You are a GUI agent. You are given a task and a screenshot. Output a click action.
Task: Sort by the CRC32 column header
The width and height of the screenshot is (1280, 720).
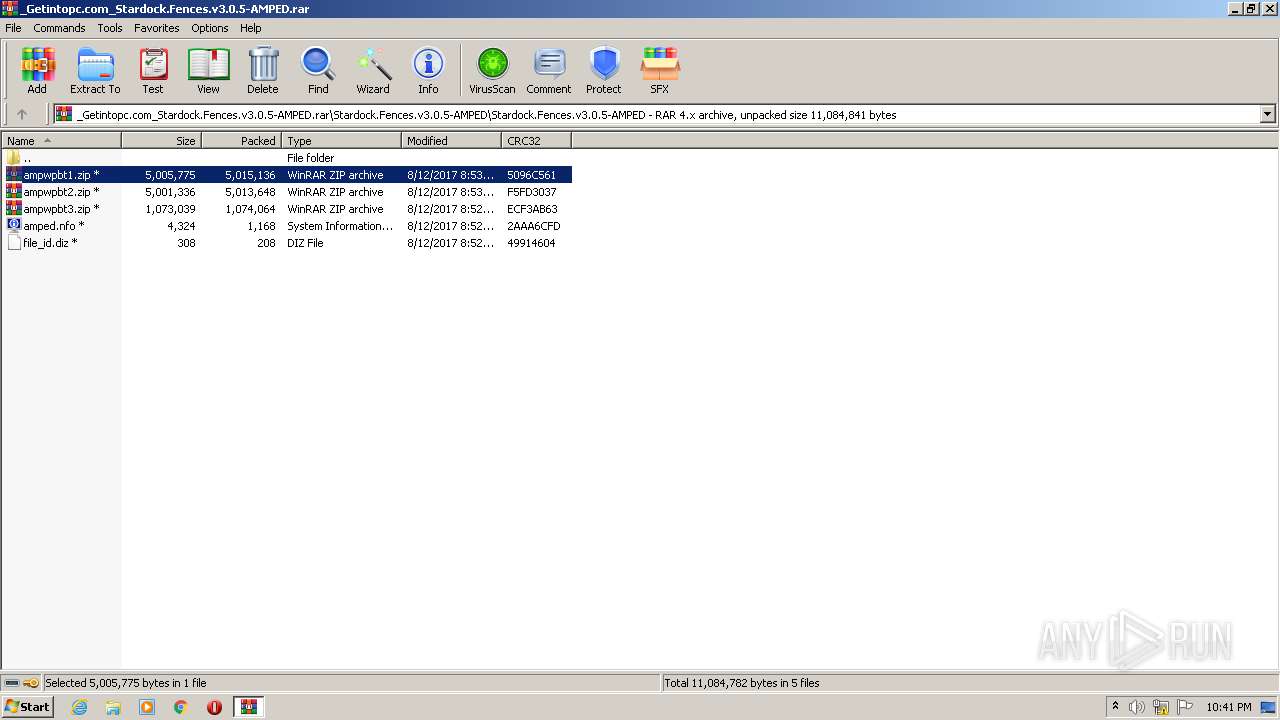(x=536, y=141)
